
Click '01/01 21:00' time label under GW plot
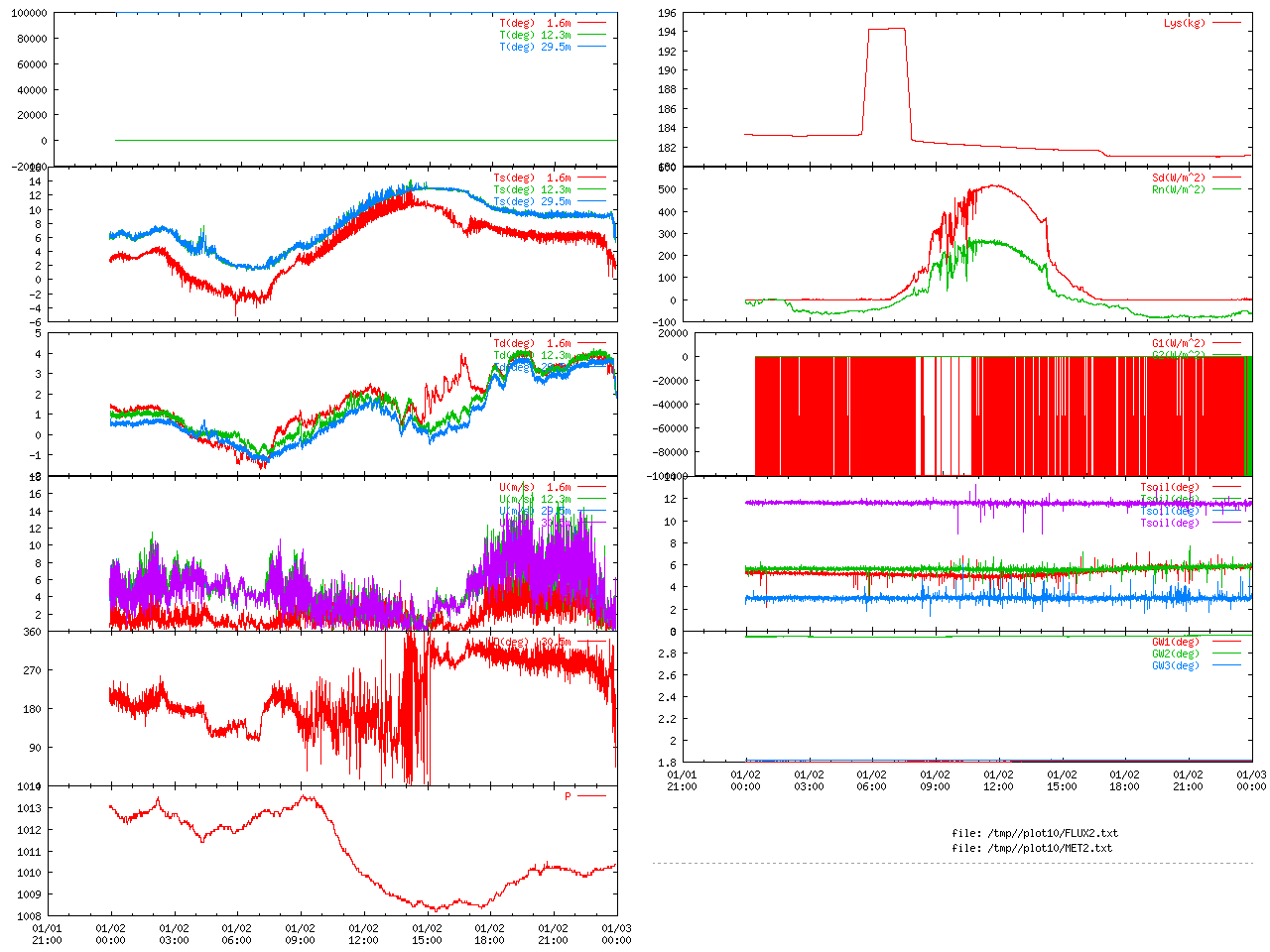[x=682, y=780]
